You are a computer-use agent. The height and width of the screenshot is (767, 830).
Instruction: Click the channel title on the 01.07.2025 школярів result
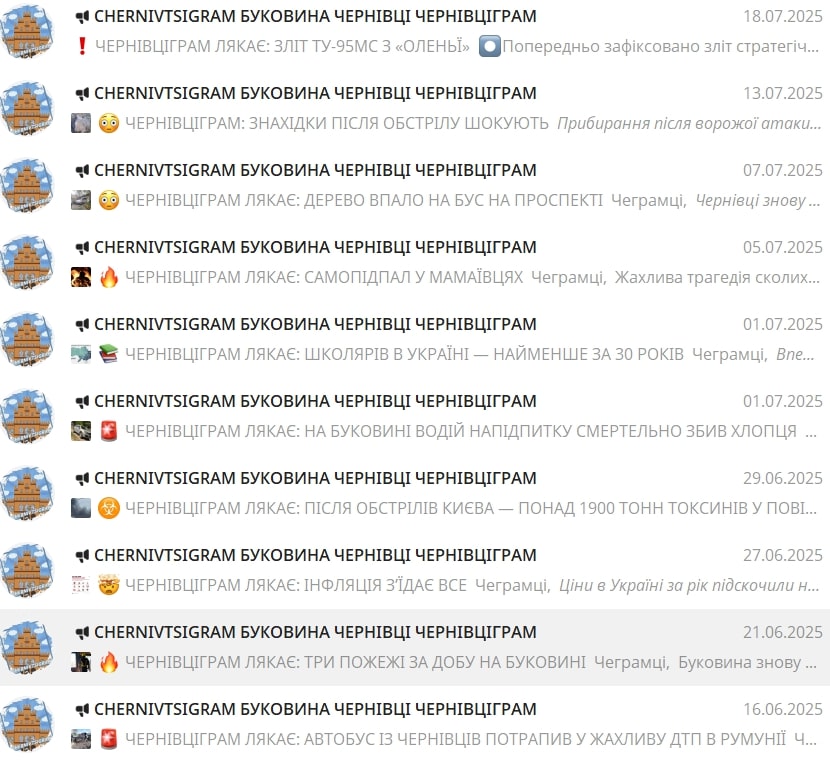pos(315,324)
